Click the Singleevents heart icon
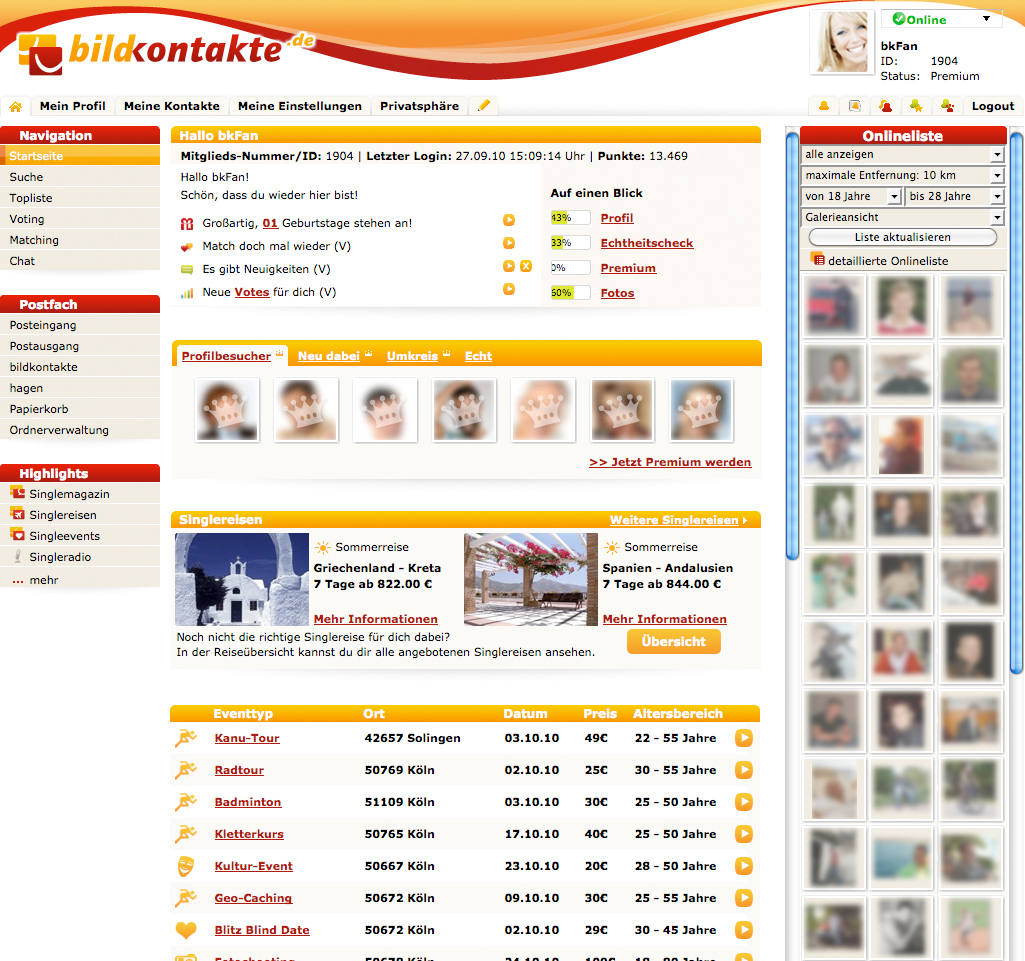1025x961 pixels. point(18,535)
